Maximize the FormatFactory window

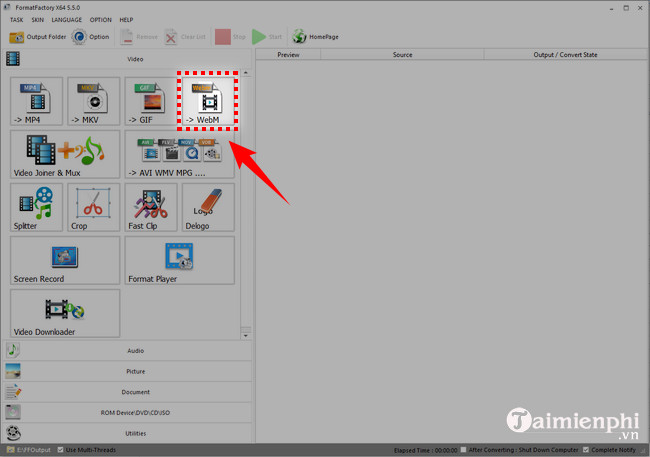pyautogui.click(x=626, y=8)
